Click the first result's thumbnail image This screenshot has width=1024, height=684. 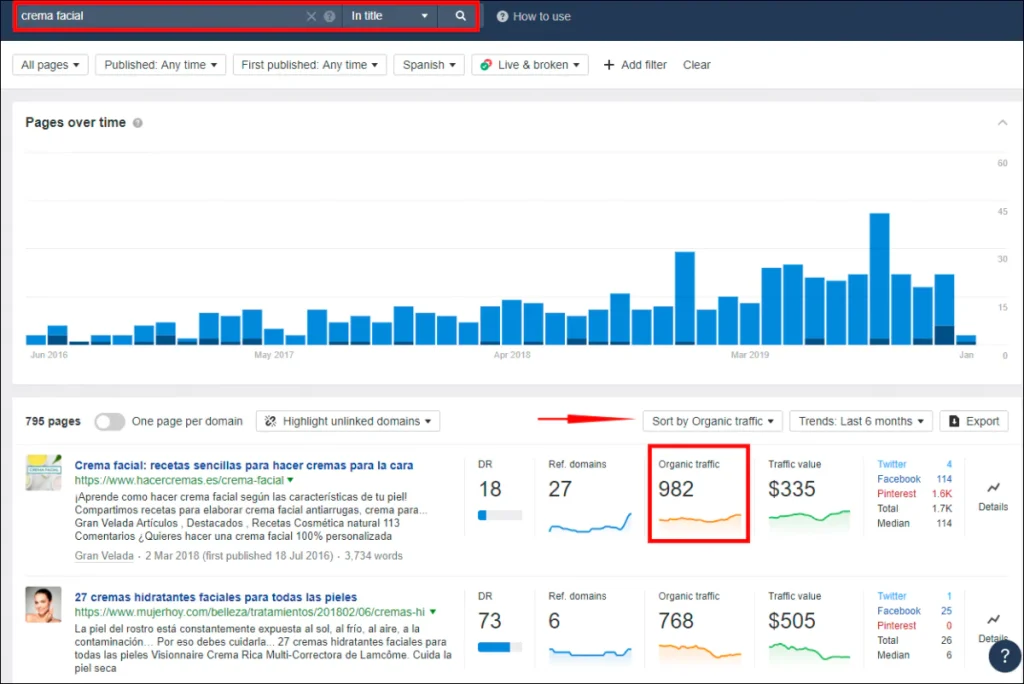43,471
